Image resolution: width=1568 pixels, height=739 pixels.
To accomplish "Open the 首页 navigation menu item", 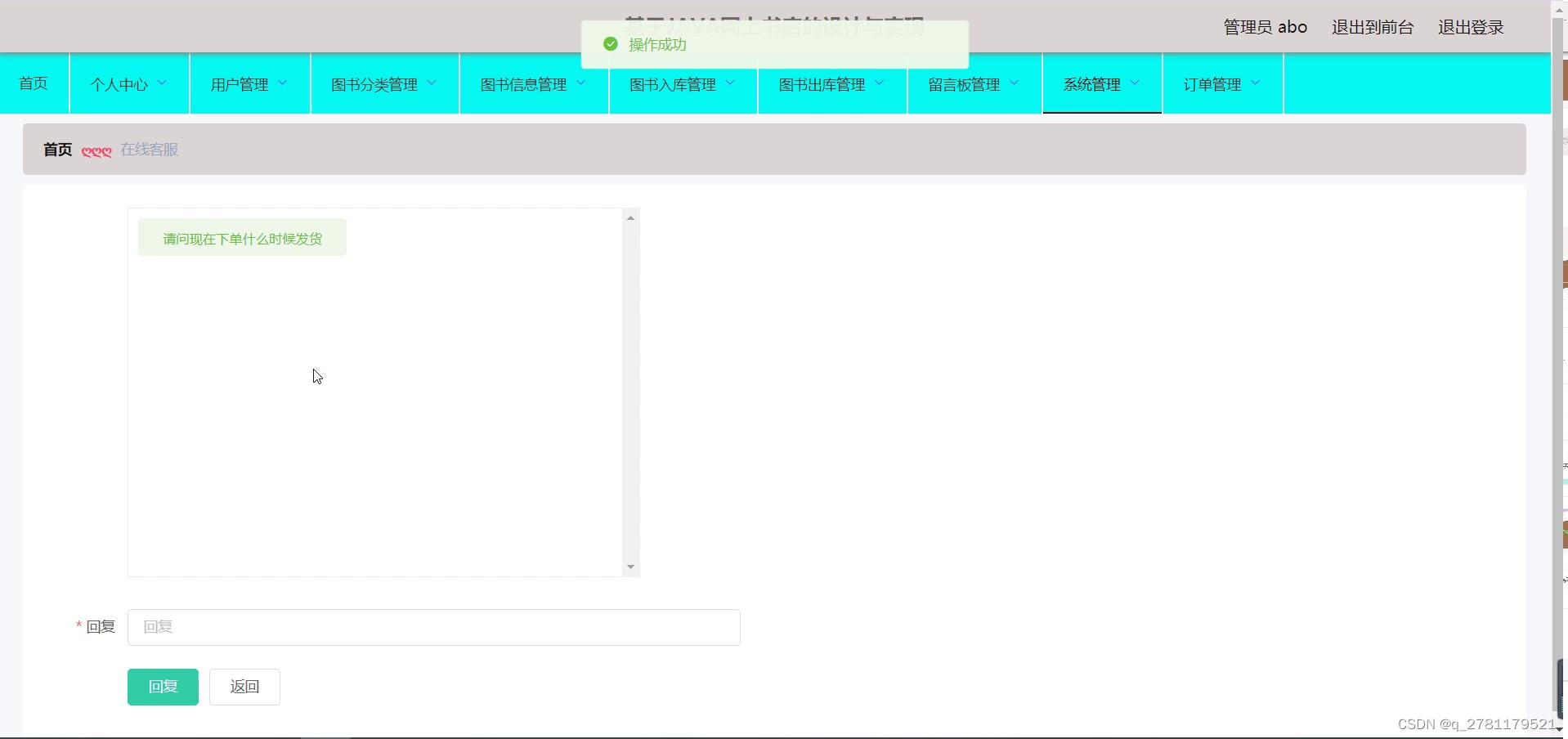I will [34, 83].
